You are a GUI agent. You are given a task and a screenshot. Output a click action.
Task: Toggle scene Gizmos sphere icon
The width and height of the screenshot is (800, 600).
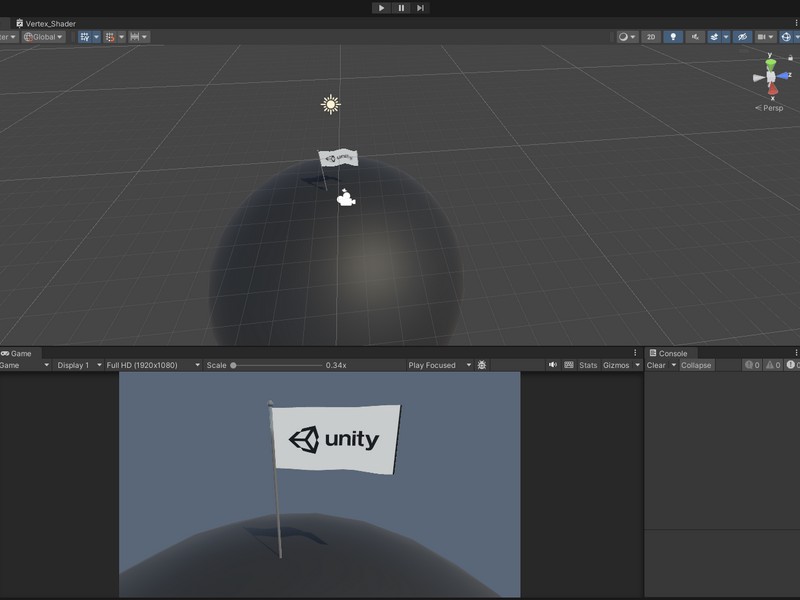click(786, 37)
